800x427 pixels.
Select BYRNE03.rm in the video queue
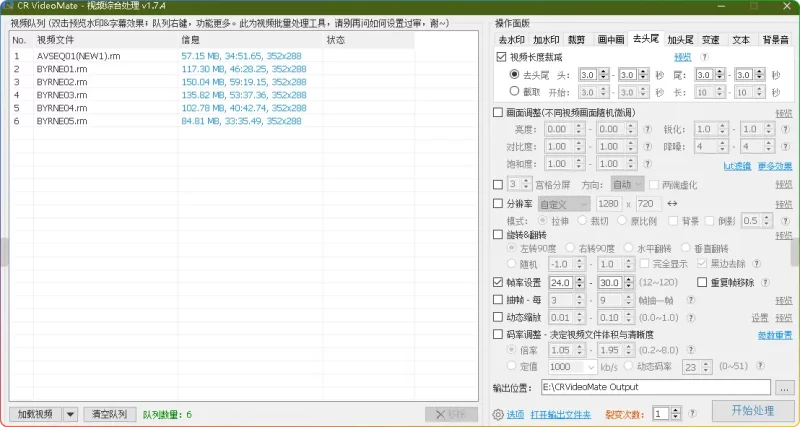[x=62, y=95]
